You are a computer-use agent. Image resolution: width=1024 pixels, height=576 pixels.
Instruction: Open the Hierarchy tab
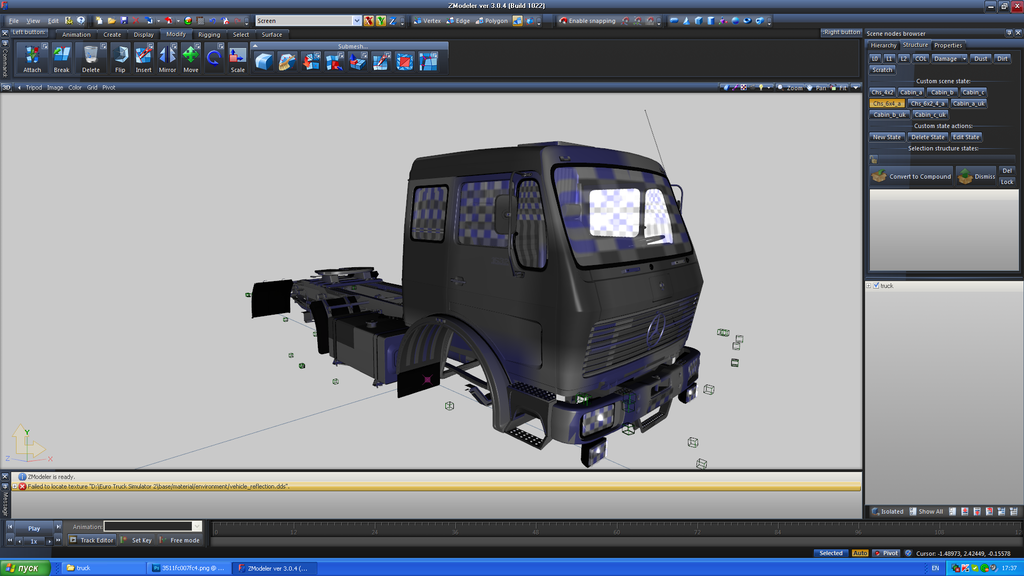[883, 45]
